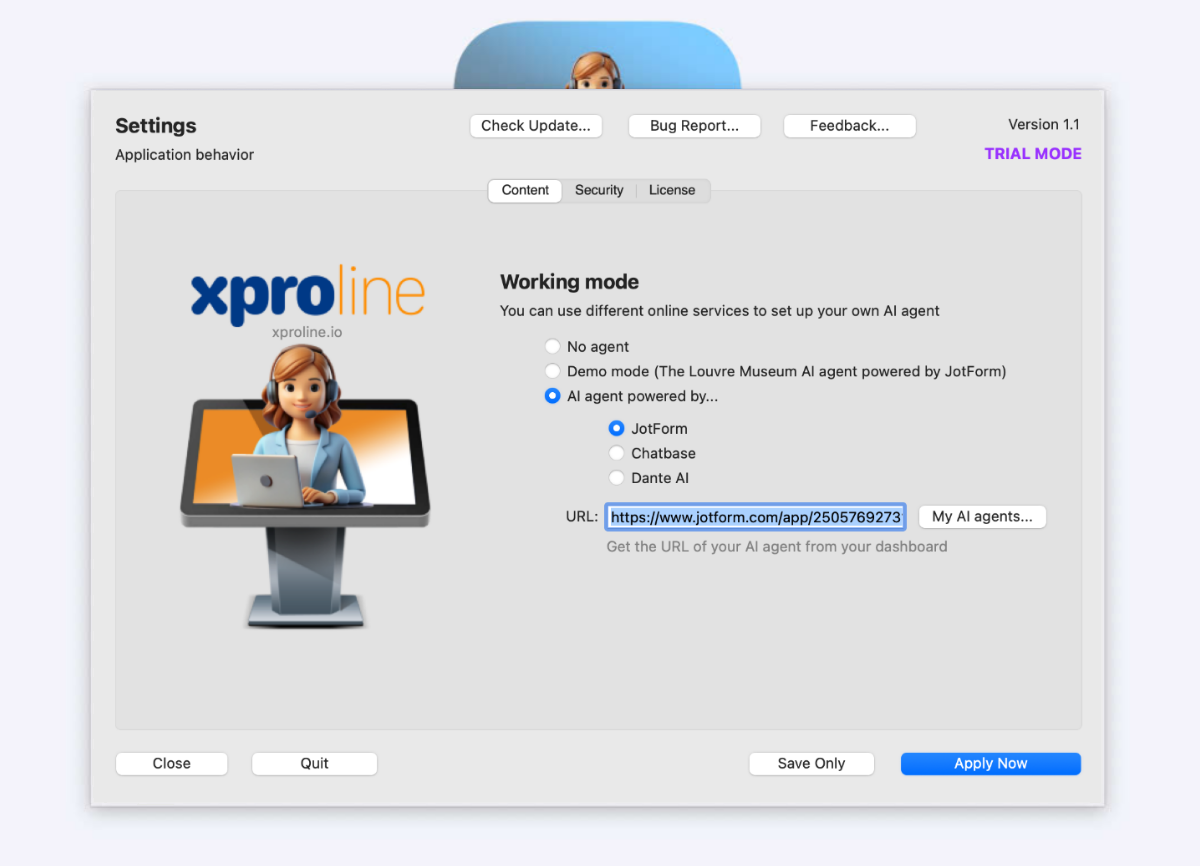The width and height of the screenshot is (1200, 866).
Task: Switch to the Content tab
Action: 525,190
